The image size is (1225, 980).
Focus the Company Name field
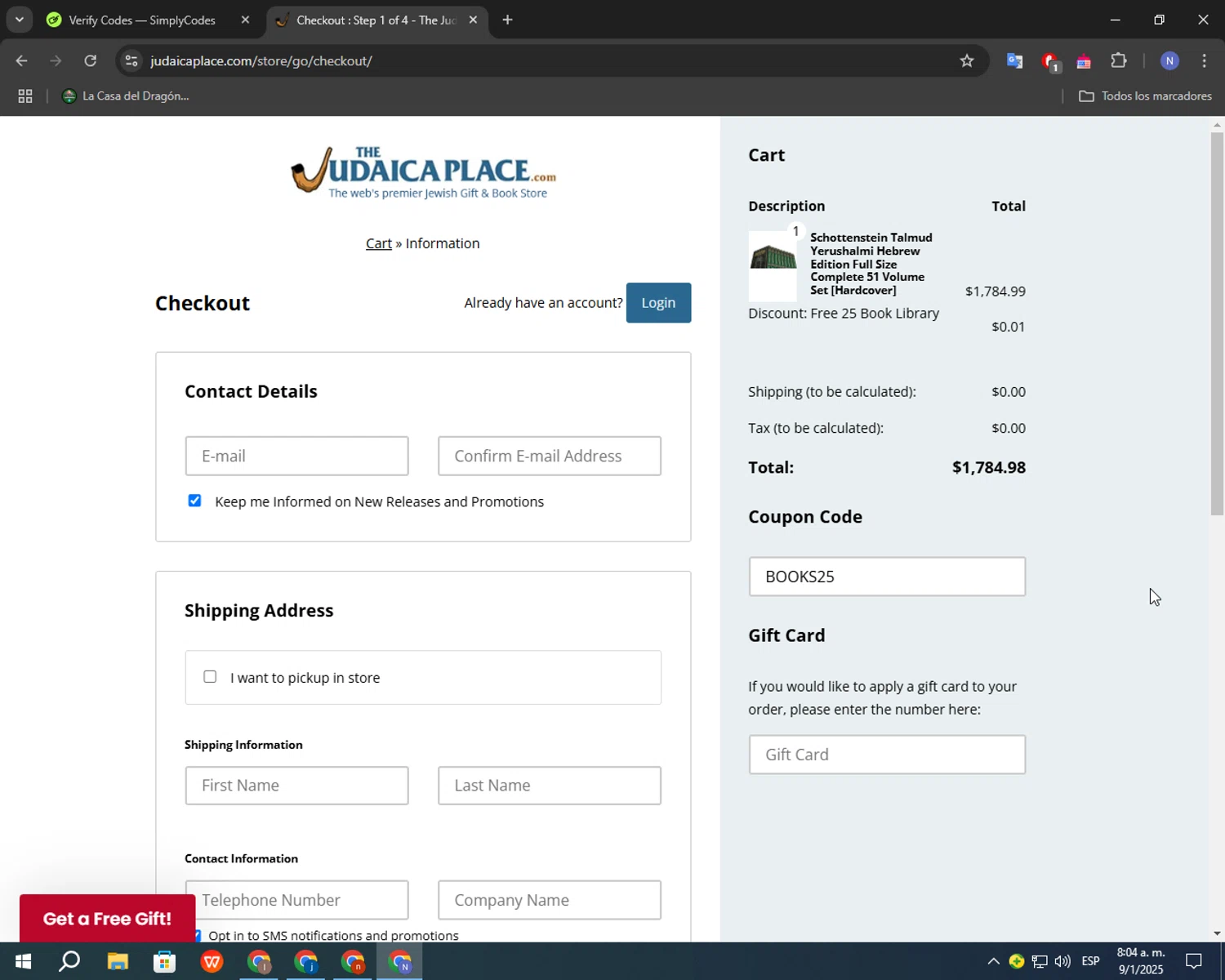549,900
